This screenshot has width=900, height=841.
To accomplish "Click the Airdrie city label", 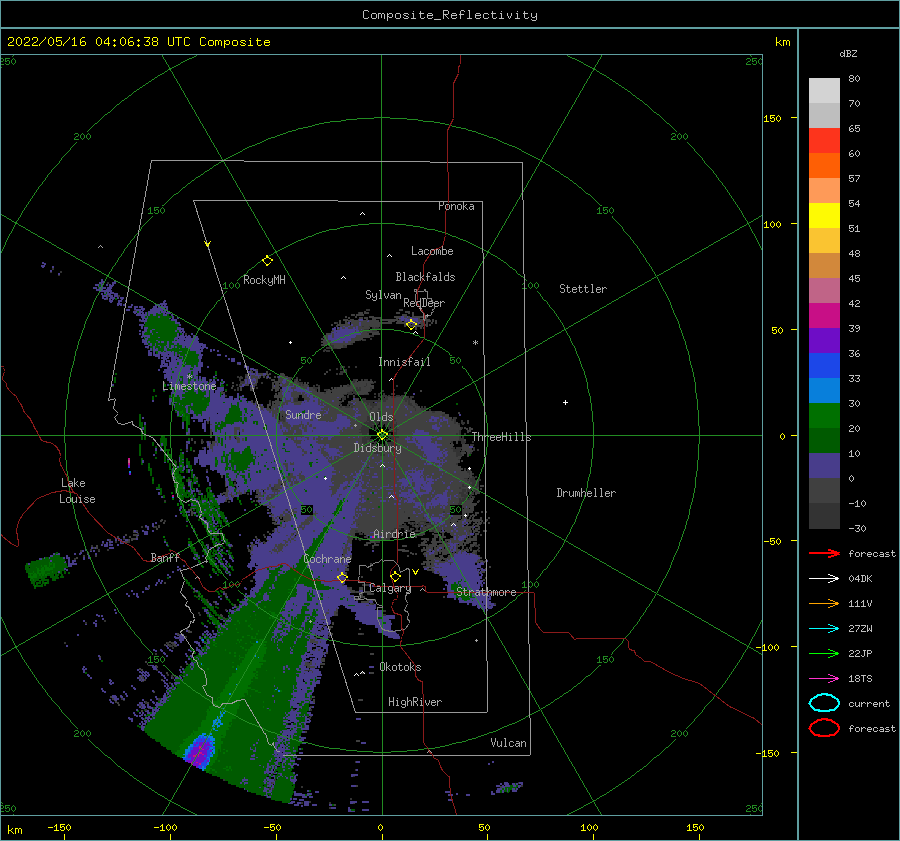I will 394,534.
